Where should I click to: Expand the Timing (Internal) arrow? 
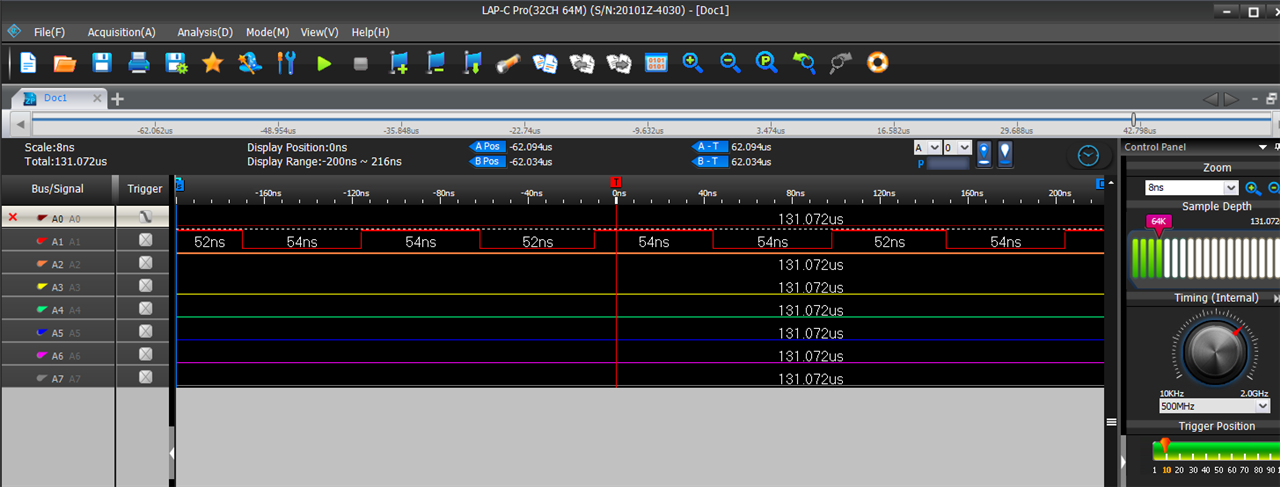(x=1276, y=298)
